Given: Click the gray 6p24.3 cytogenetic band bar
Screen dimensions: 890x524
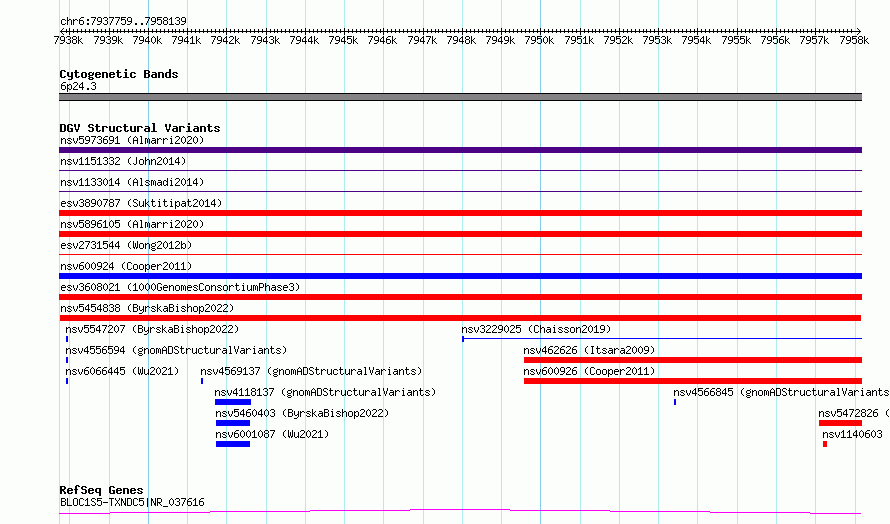Looking at the screenshot, I should 460,97.
